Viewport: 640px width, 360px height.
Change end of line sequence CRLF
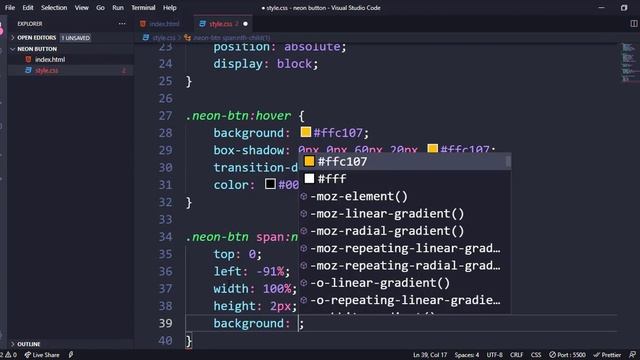[x=516, y=355]
